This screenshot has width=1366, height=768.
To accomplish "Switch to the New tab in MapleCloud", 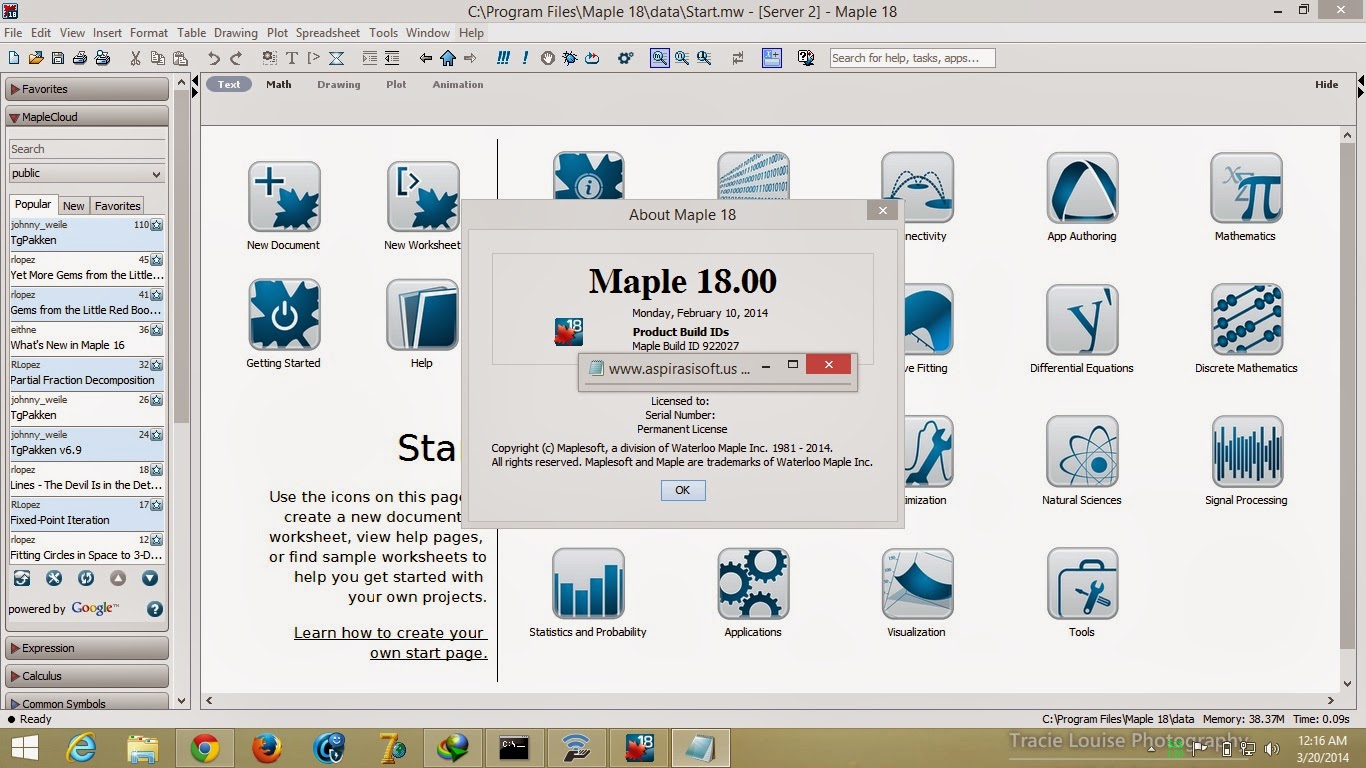I will click(74, 206).
